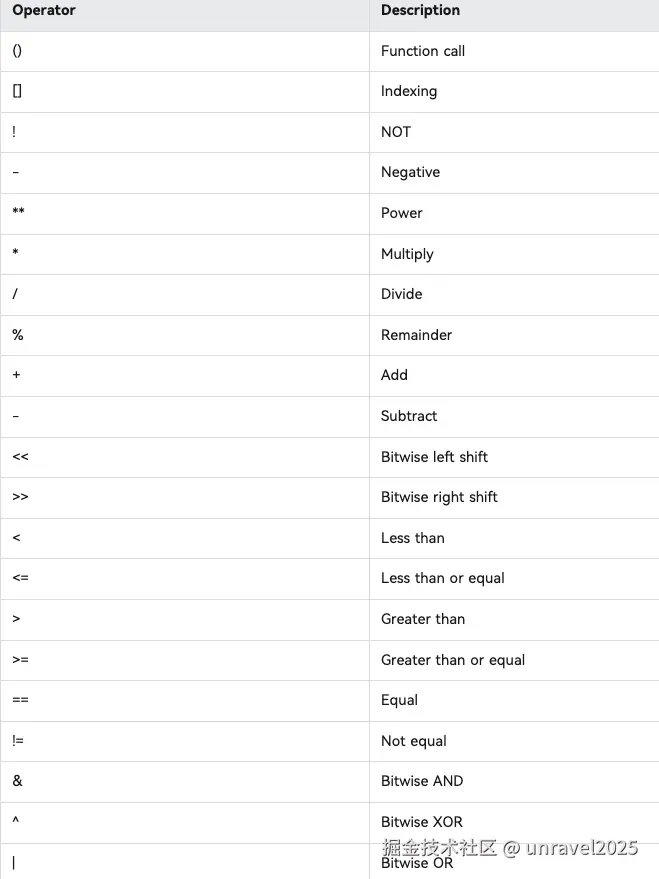Click the "Less than or equal" description
The image size is (659, 879).
point(443,578)
